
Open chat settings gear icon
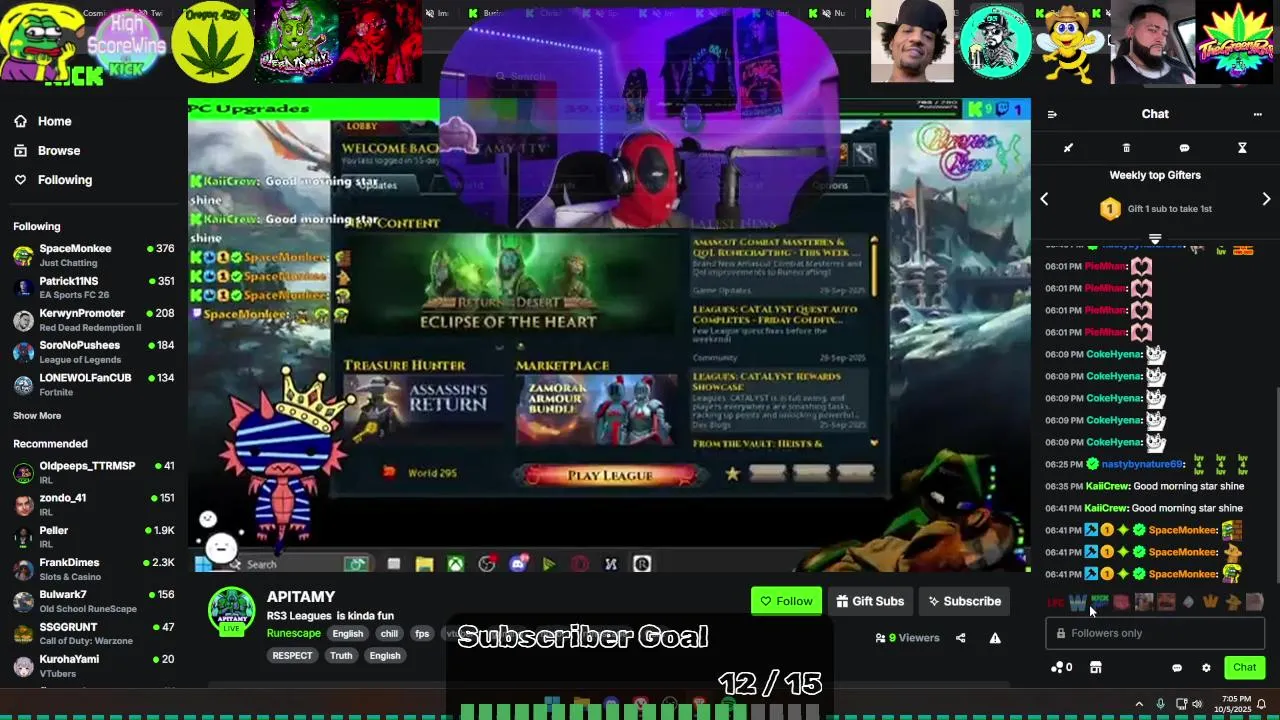pos(1206,668)
